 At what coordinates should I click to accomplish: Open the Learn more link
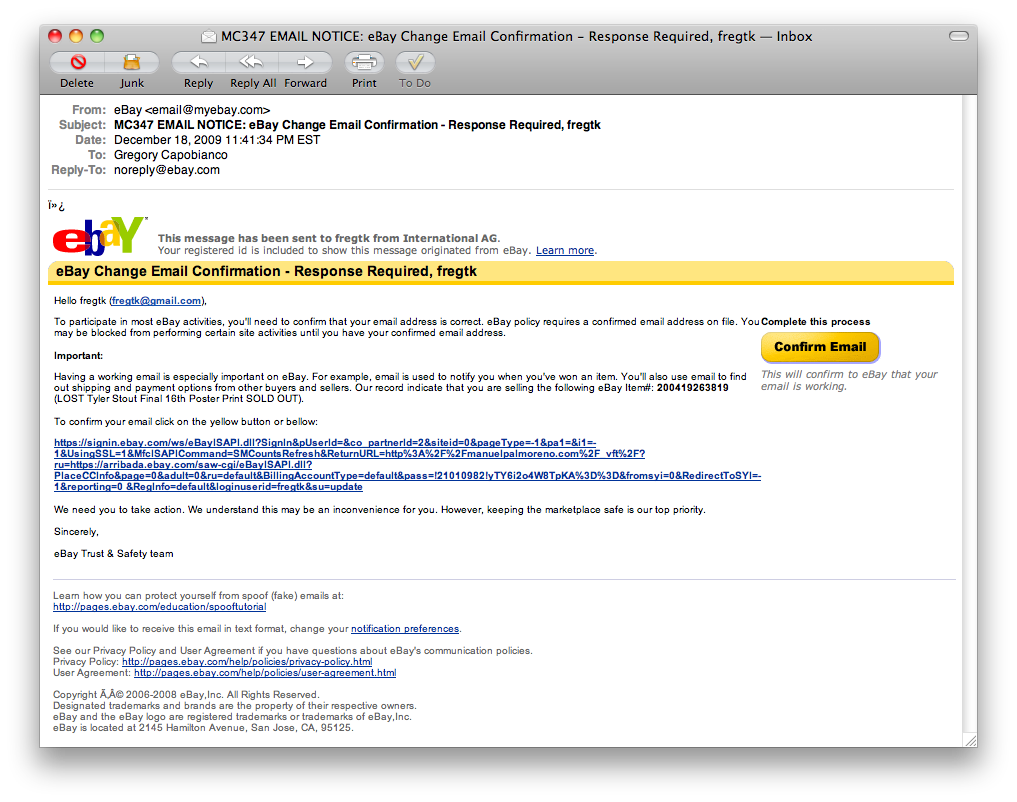[565, 250]
